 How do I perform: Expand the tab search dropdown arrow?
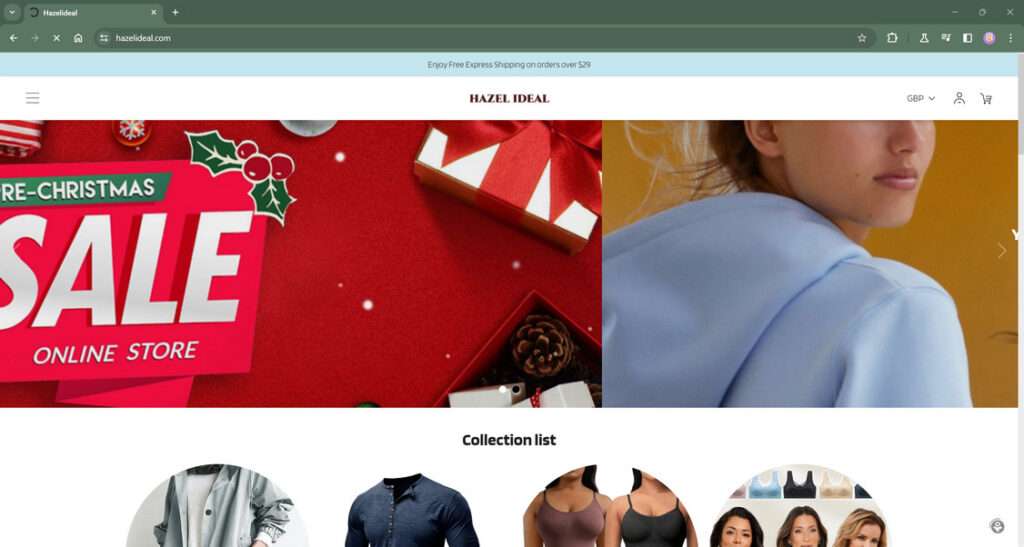click(12, 12)
